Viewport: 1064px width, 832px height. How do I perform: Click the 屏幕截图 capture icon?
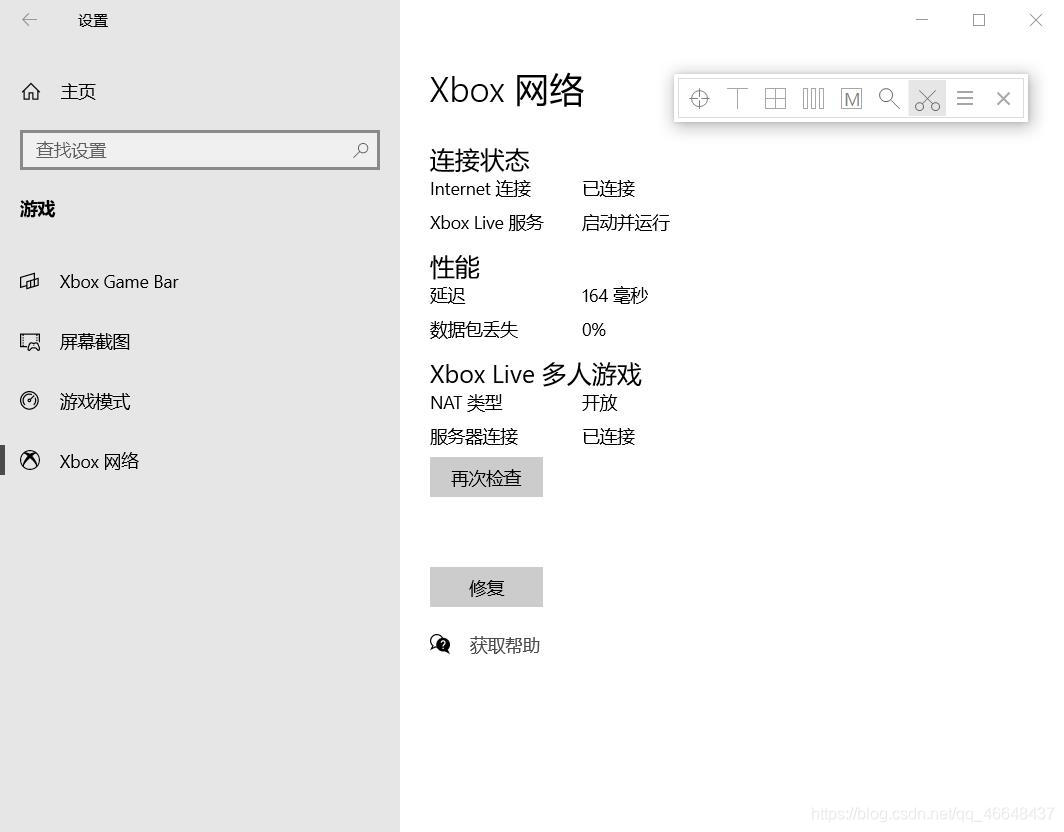click(30, 341)
